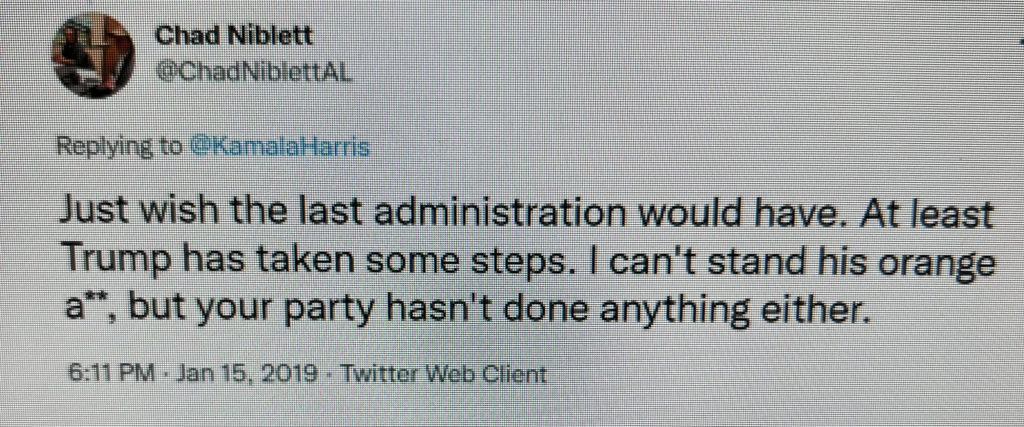Image resolution: width=1024 pixels, height=427 pixels.
Task: Open the @ChadNiblettAL handle link
Action: click(x=256, y=73)
